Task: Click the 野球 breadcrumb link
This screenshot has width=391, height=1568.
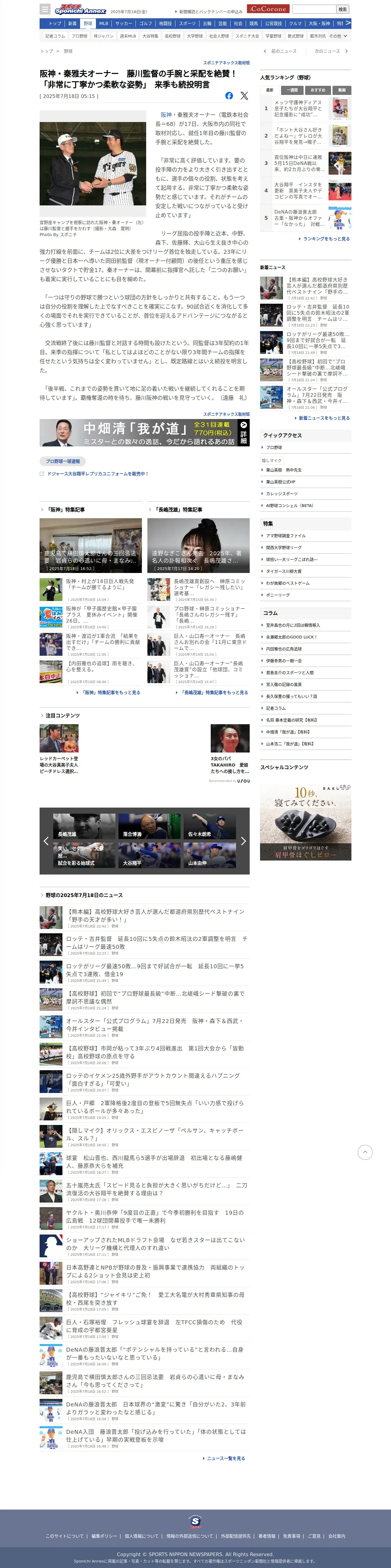Action: coord(68,51)
